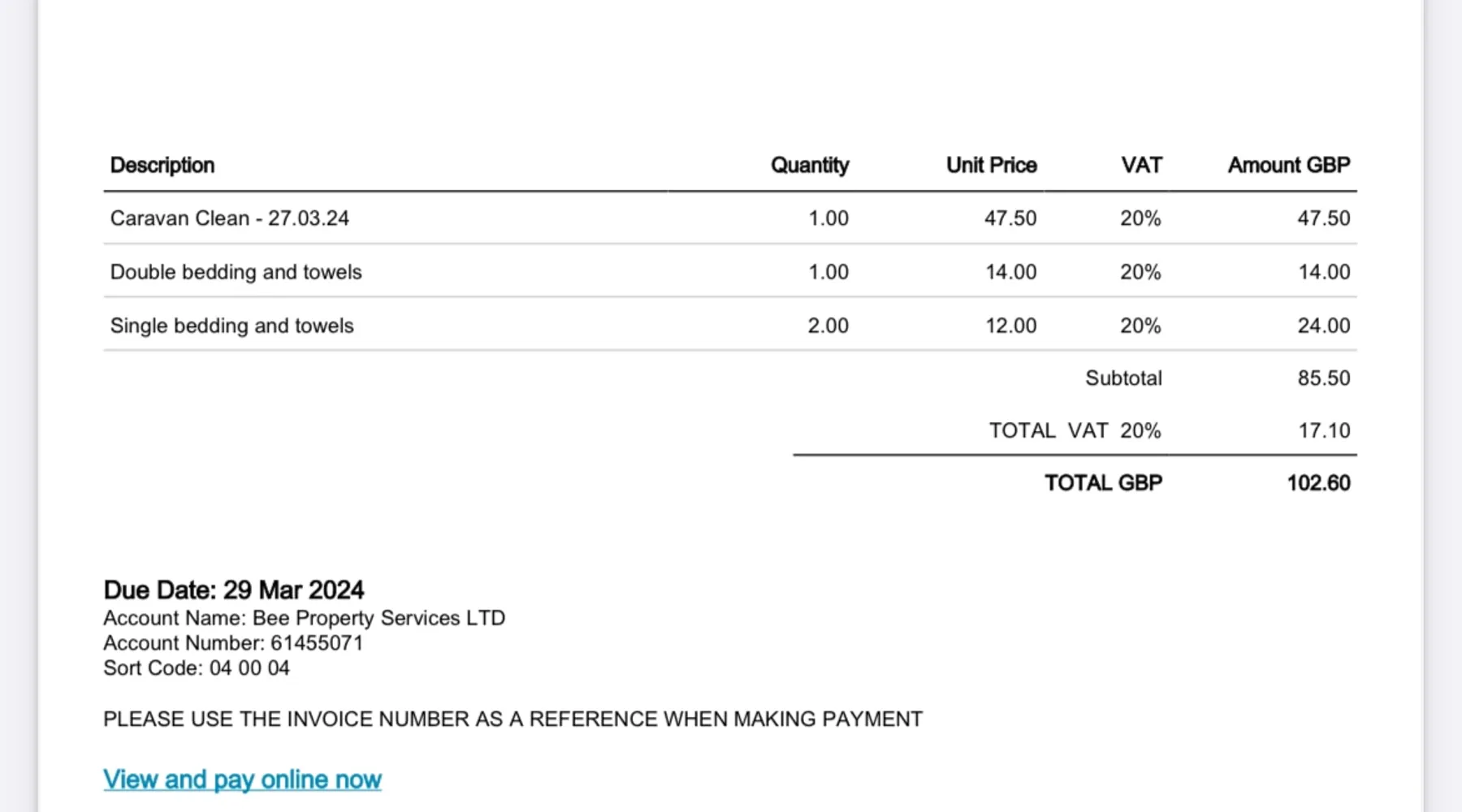The height and width of the screenshot is (812, 1462).
Task: Select the Double bedding and towels description
Action: coord(236,272)
